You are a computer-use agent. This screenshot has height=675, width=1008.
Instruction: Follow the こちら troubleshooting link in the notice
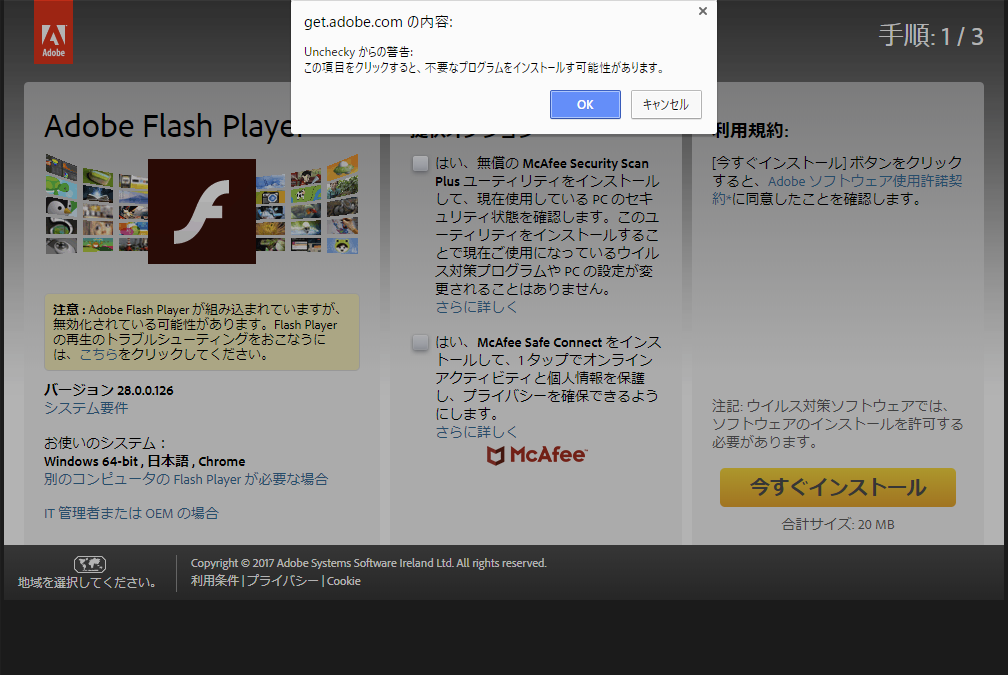click(x=98, y=354)
